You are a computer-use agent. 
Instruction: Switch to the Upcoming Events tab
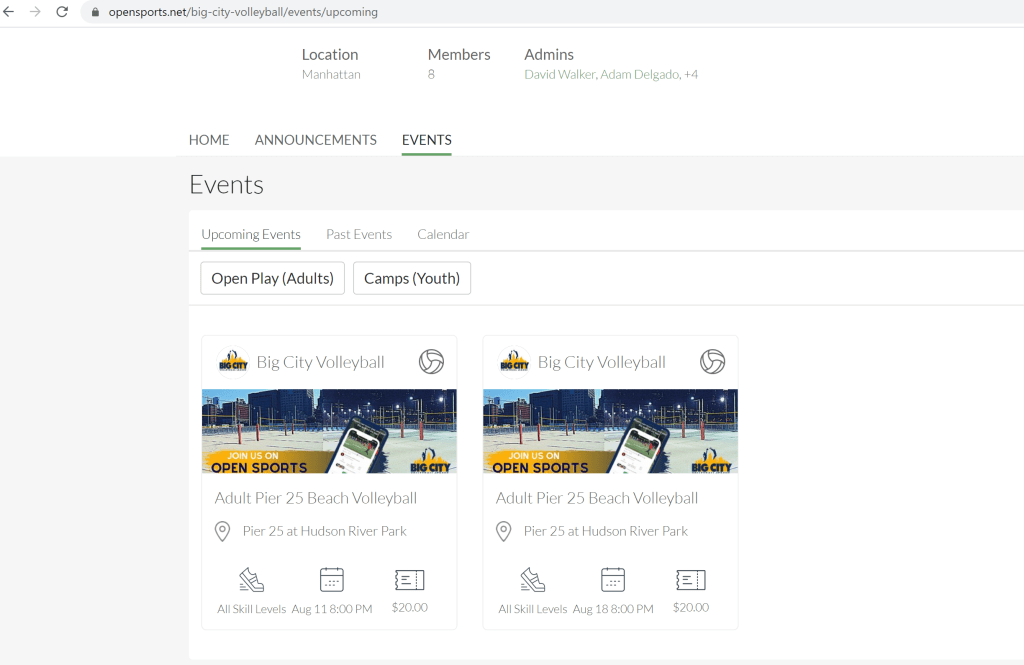click(251, 235)
